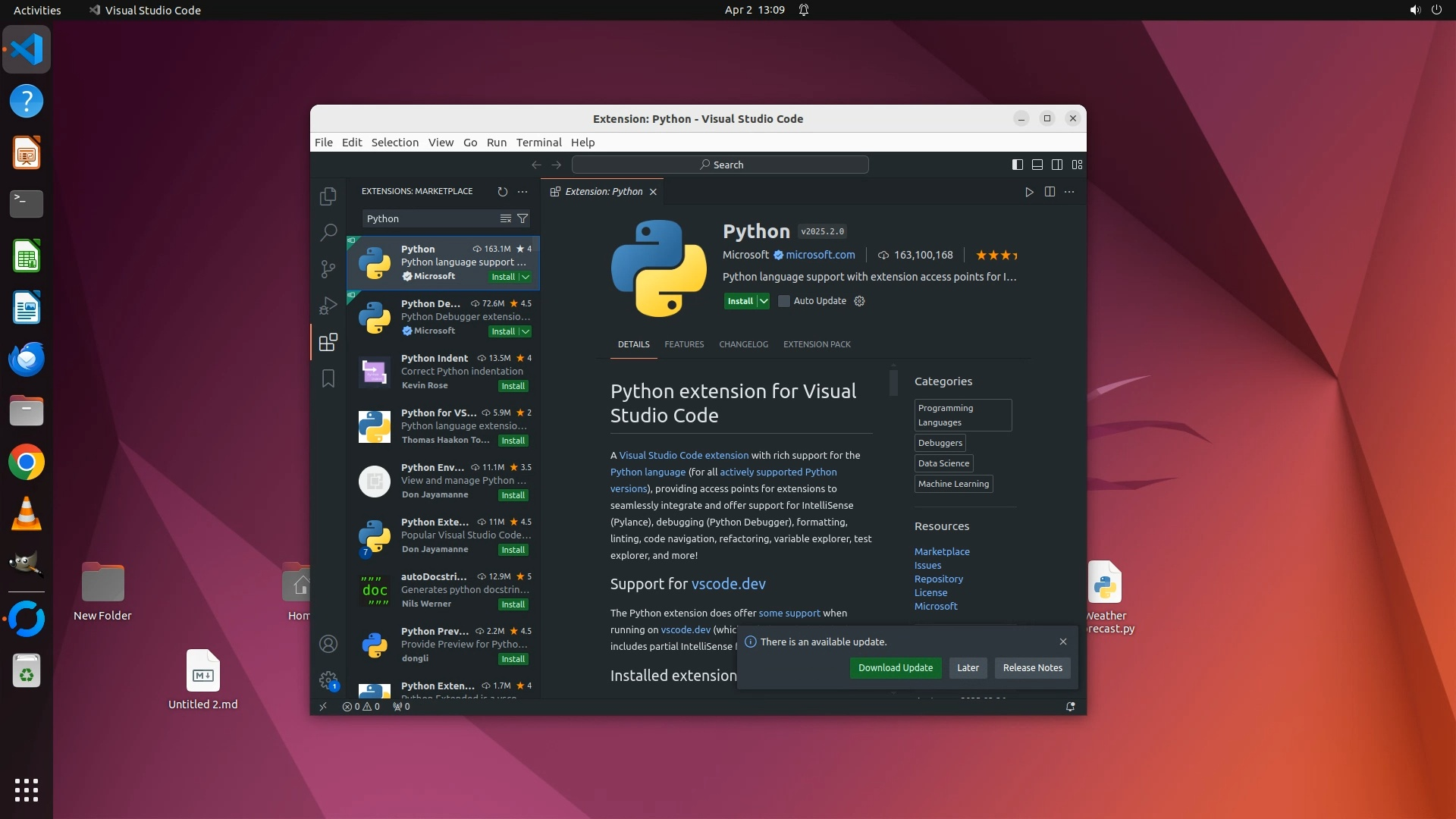This screenshot has height=819, width=1456.
Task: Open Views and More Actions ellipsis menu
Action: pos(522,192)
